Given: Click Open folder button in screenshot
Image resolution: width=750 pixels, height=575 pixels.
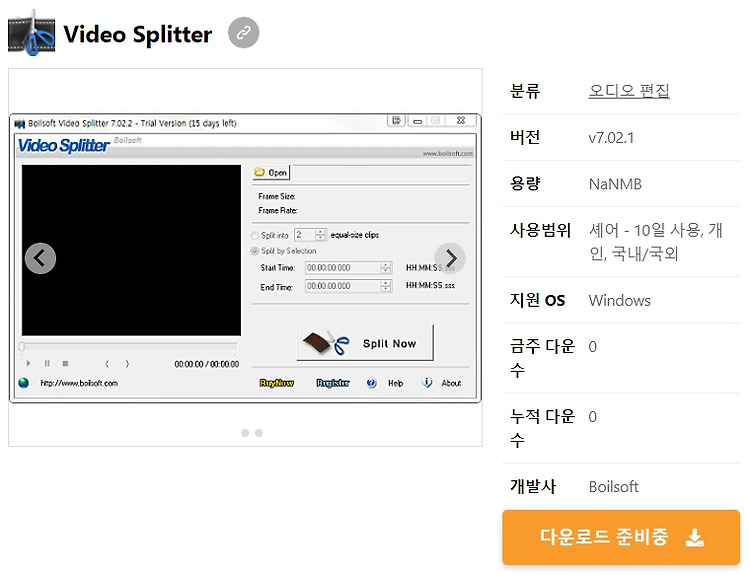Looking at the screenshot, I should pos(271,172).
